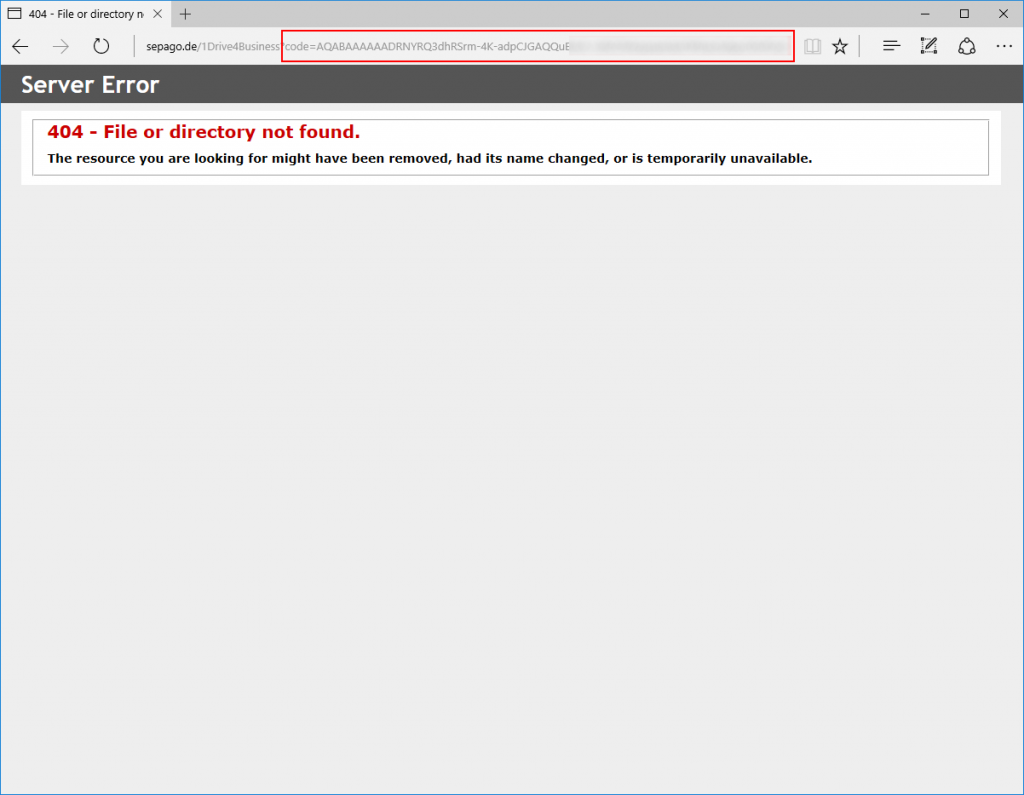This screenshot has height=795, width=1024.
Task: Select the 404 - File or directory tab
Action: pos(86,14)
